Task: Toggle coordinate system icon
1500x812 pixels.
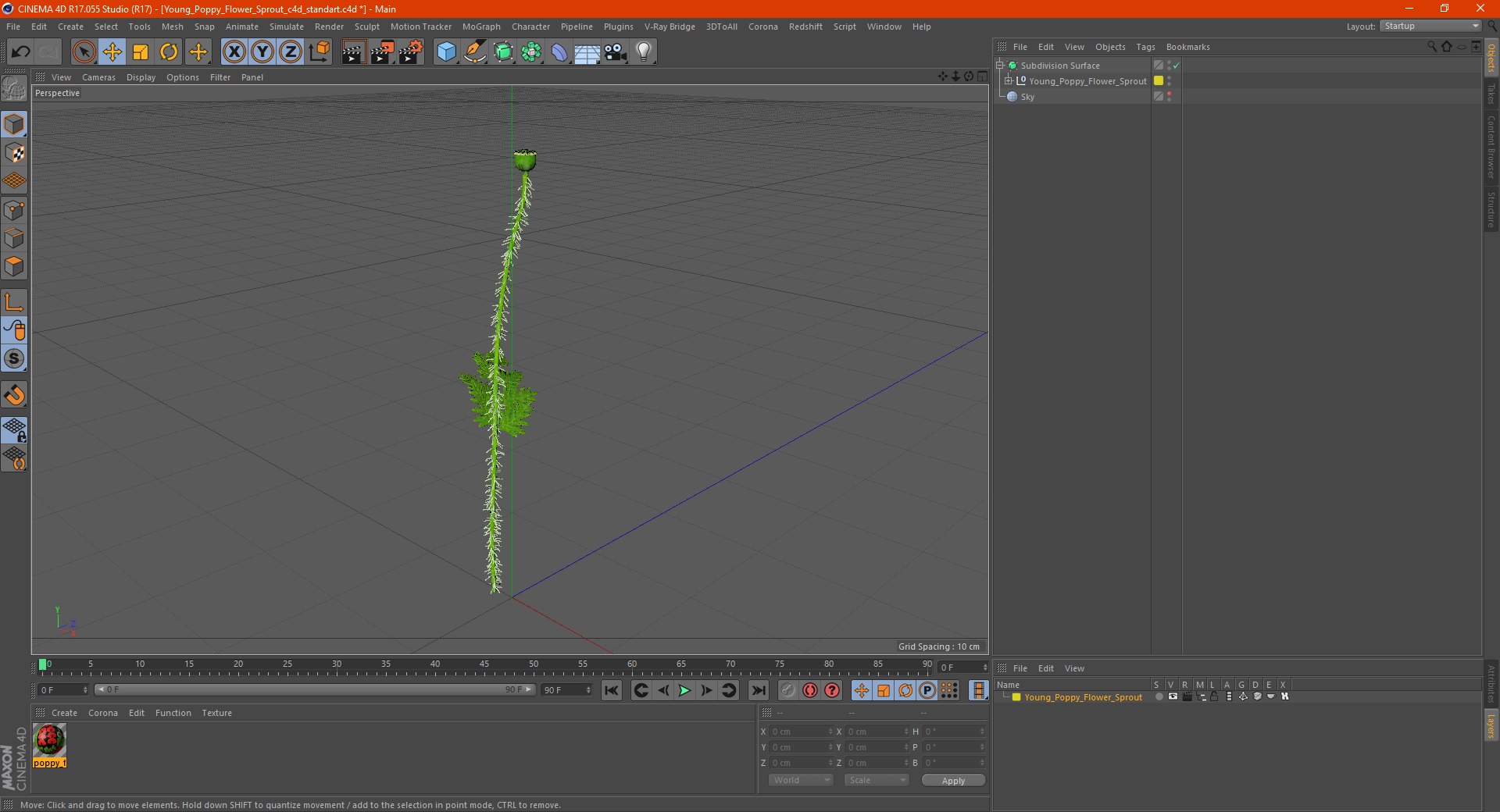Action: click(319, 52)
